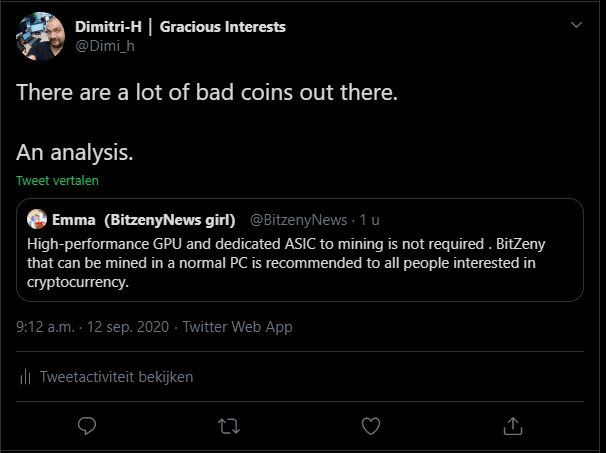Click 'Emma (BitzenyNews girl)' name
Screen dimensions: 606x453
144,219
